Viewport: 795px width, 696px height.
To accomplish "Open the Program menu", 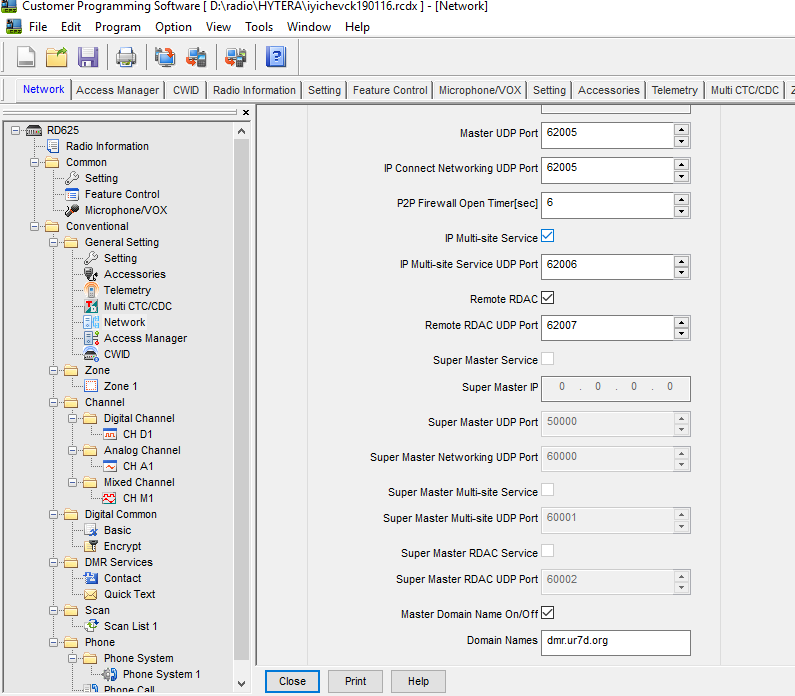I will coord(118,27).
